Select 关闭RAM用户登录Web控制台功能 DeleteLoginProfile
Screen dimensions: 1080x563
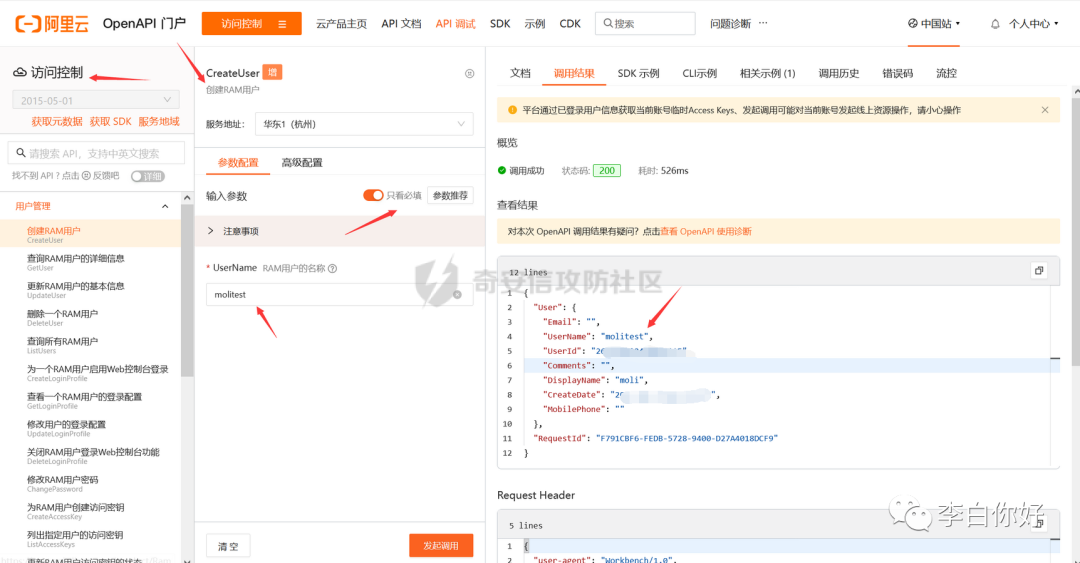[x=91, y=455]
